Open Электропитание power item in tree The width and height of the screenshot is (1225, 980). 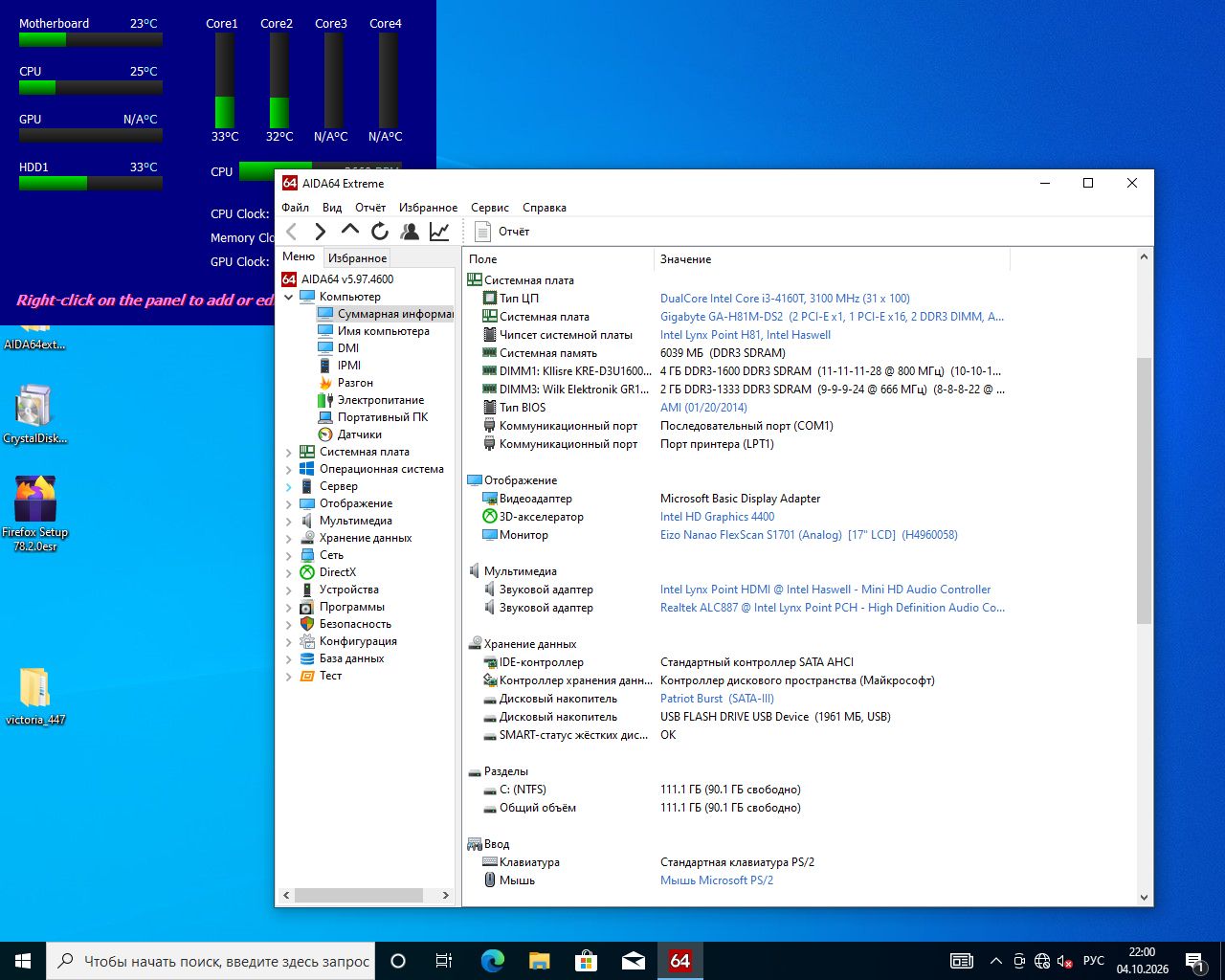380,400
